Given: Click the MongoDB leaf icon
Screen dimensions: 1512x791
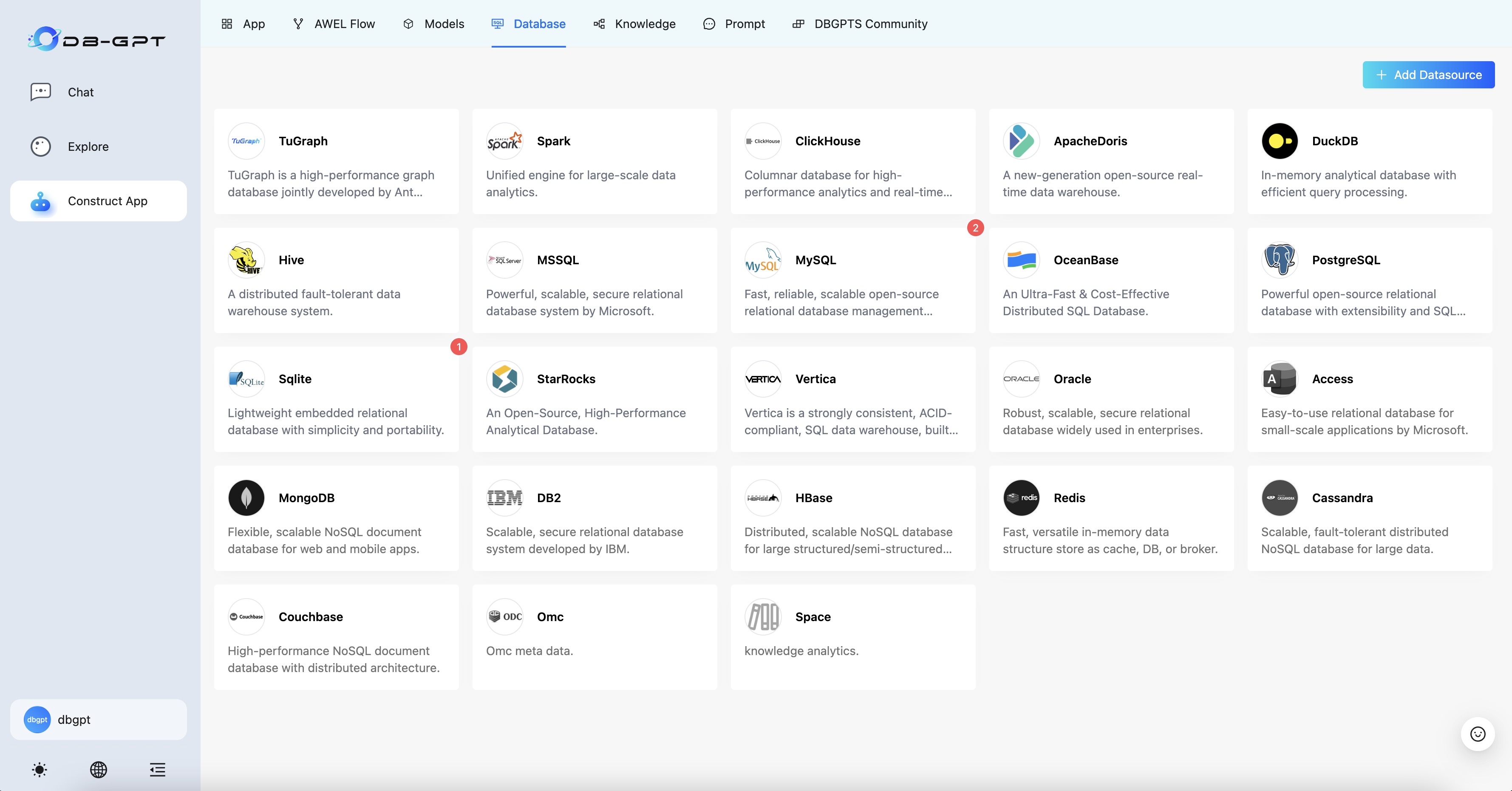Looking at the screenshot, I should point(246,497).
